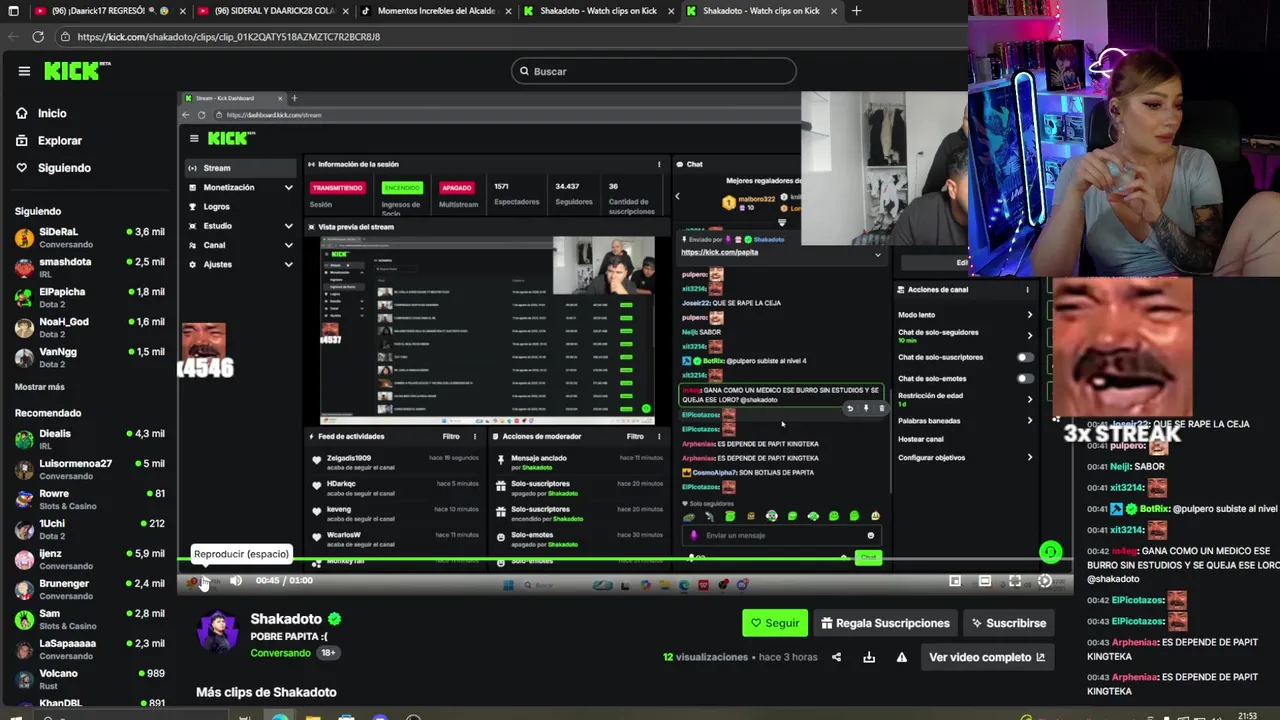Click the browser tab actions icon
1280x720 pixels.
tap(14, 11)
